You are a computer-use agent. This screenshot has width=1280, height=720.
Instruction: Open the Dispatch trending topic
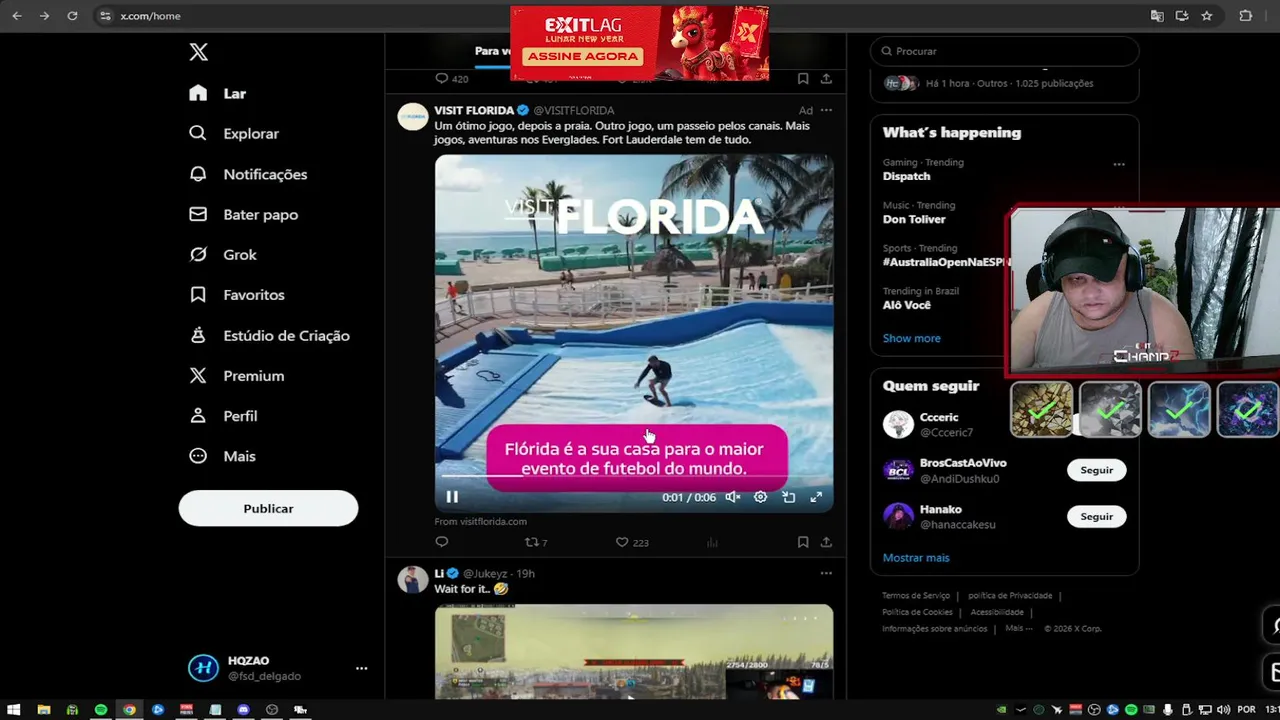(x=906, y=176)
